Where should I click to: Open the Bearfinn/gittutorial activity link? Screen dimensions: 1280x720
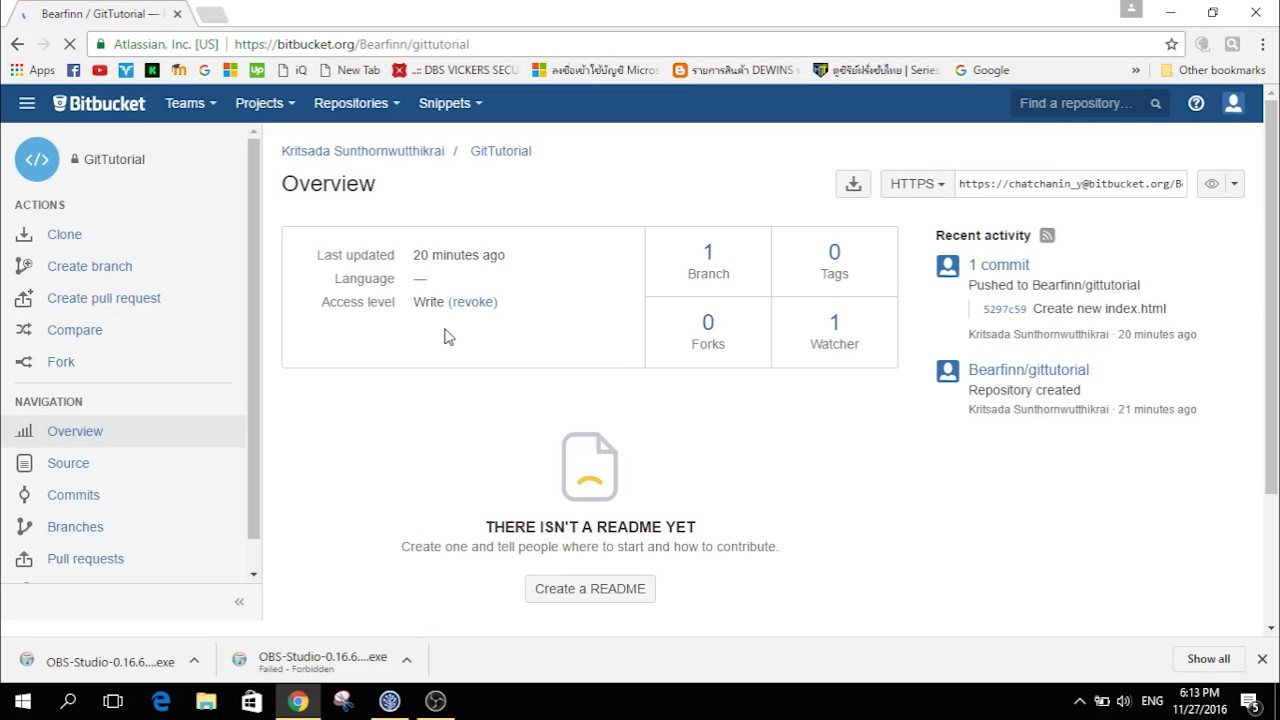(1028, 370)
